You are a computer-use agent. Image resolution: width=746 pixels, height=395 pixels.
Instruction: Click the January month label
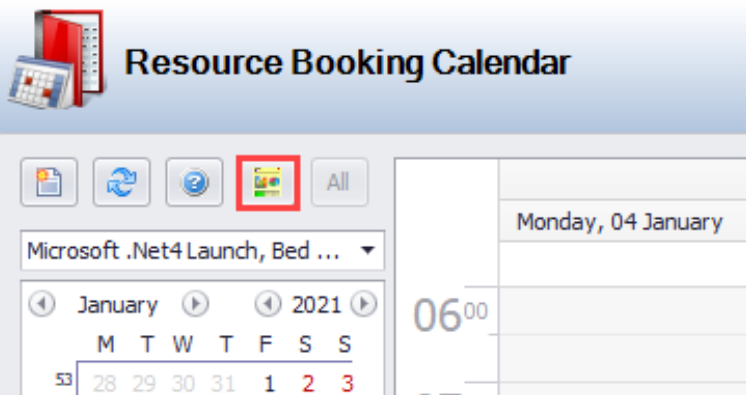118,305
